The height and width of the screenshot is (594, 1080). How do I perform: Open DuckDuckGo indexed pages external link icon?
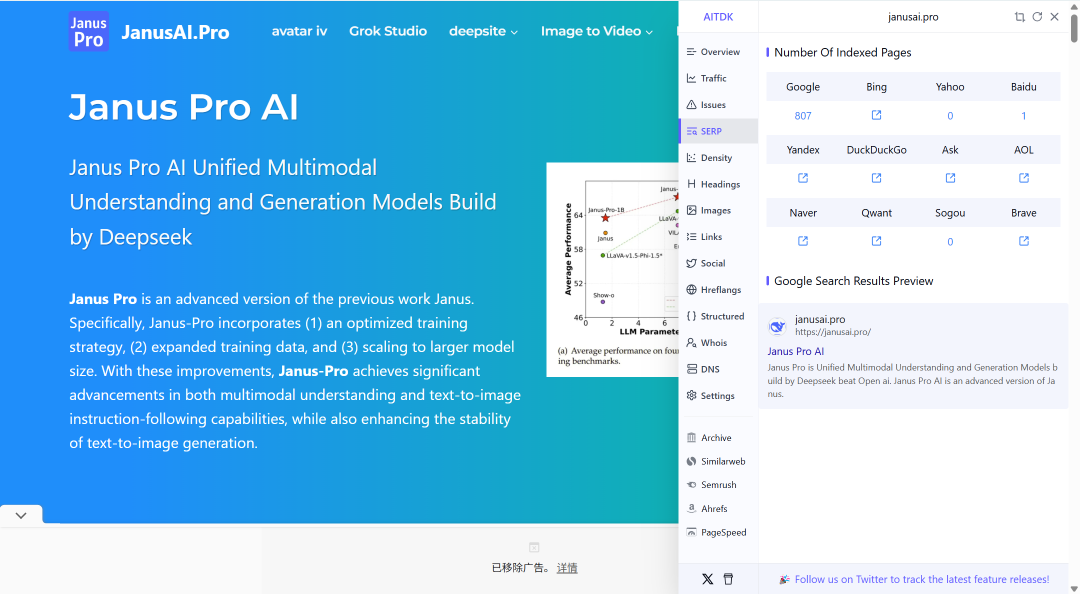876,178
